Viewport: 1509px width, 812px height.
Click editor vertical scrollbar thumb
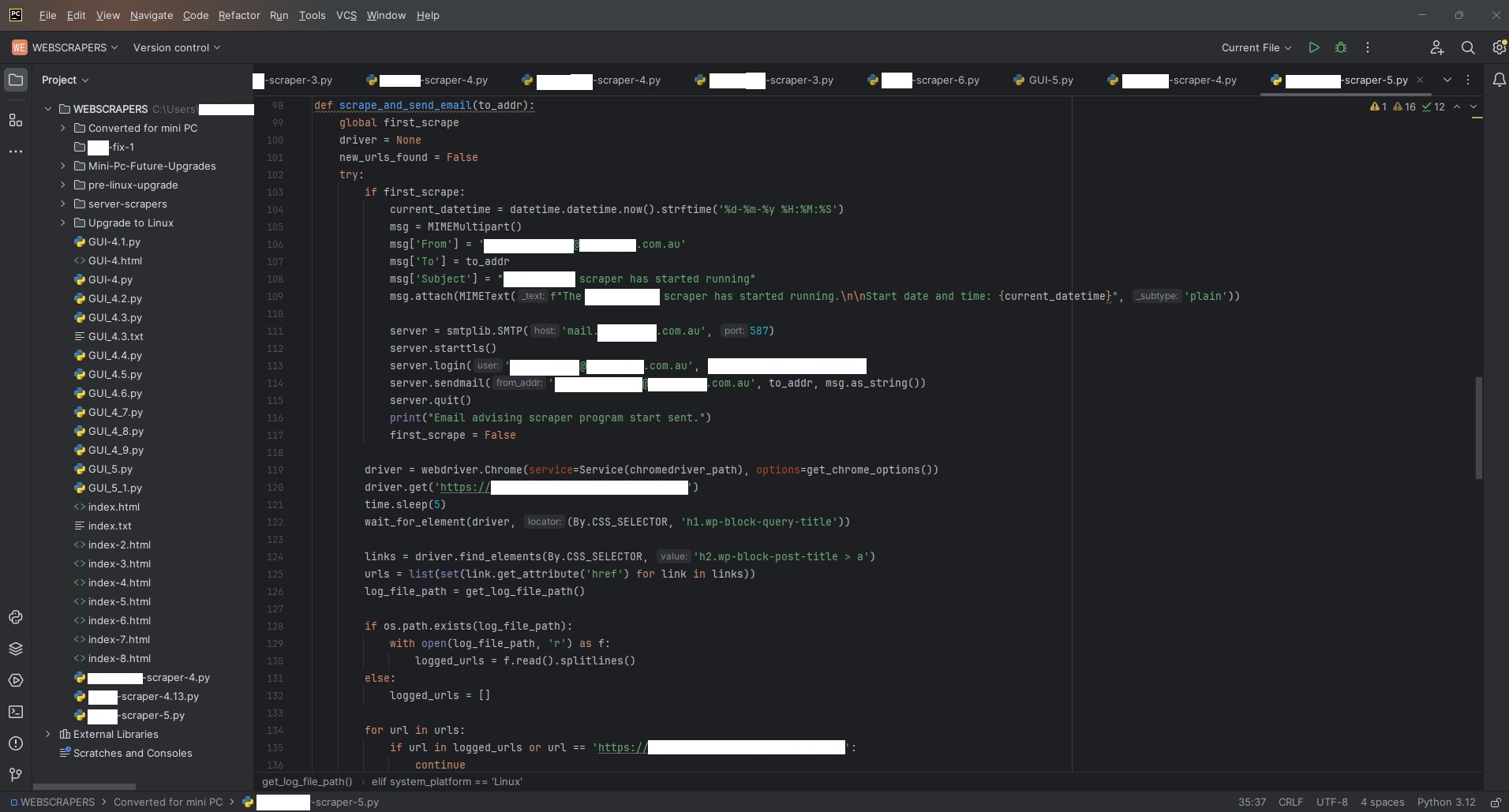(x=1478, y=428)
